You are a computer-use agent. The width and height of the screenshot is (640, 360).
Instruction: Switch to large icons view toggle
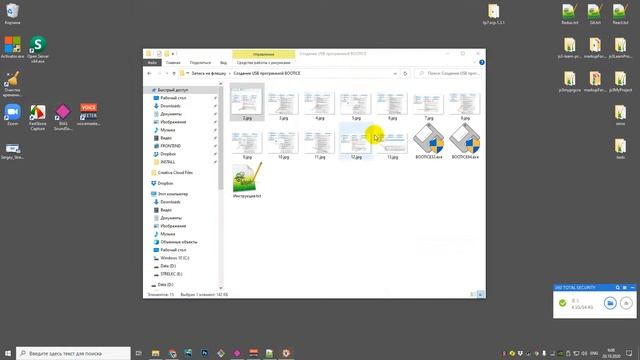click(x=480, y=294)
